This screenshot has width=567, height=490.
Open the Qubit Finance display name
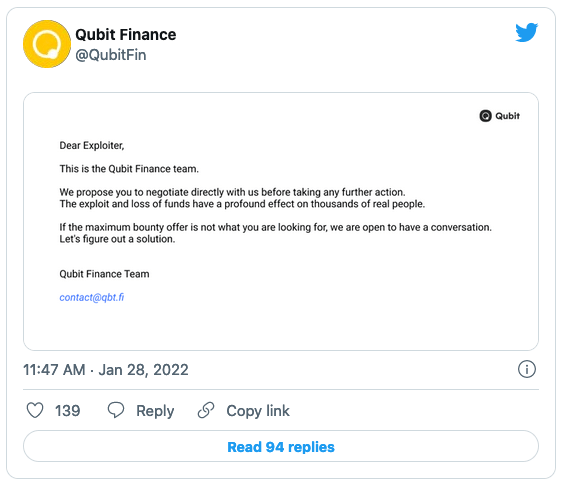pyautogui.click(x=125, y=35)
